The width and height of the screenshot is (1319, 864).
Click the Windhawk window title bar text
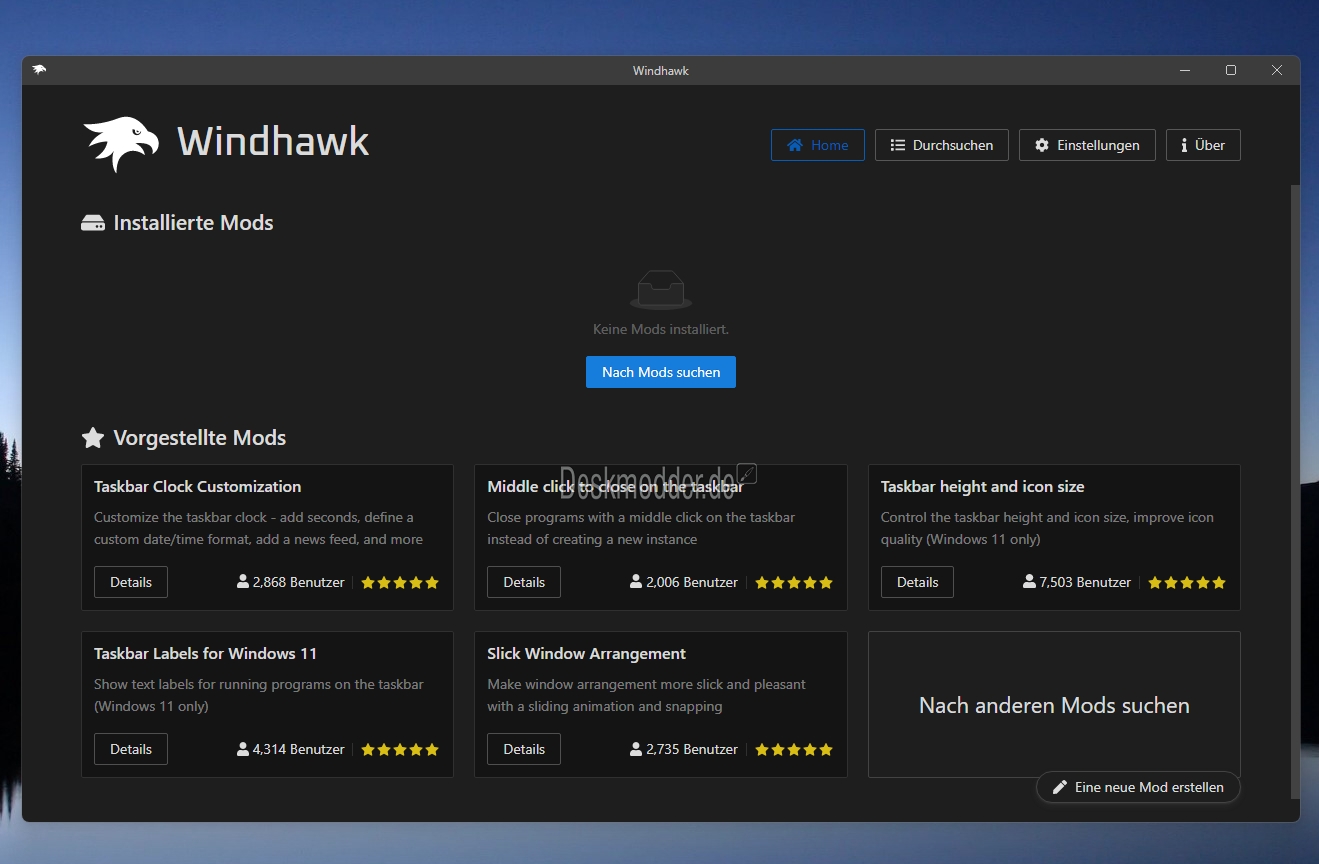pos(661,71)
